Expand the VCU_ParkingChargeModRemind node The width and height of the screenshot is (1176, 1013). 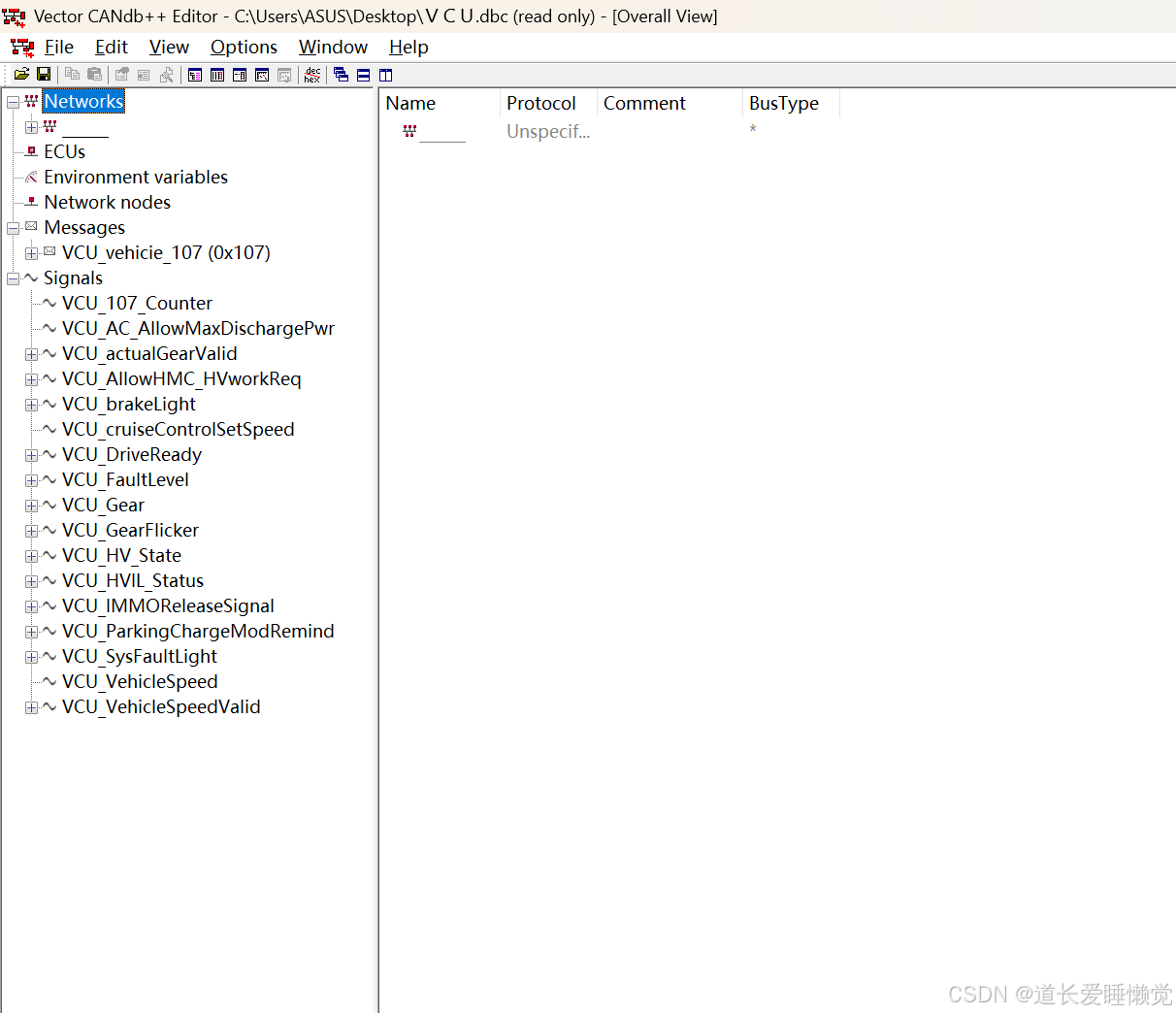tap(32, 632)
